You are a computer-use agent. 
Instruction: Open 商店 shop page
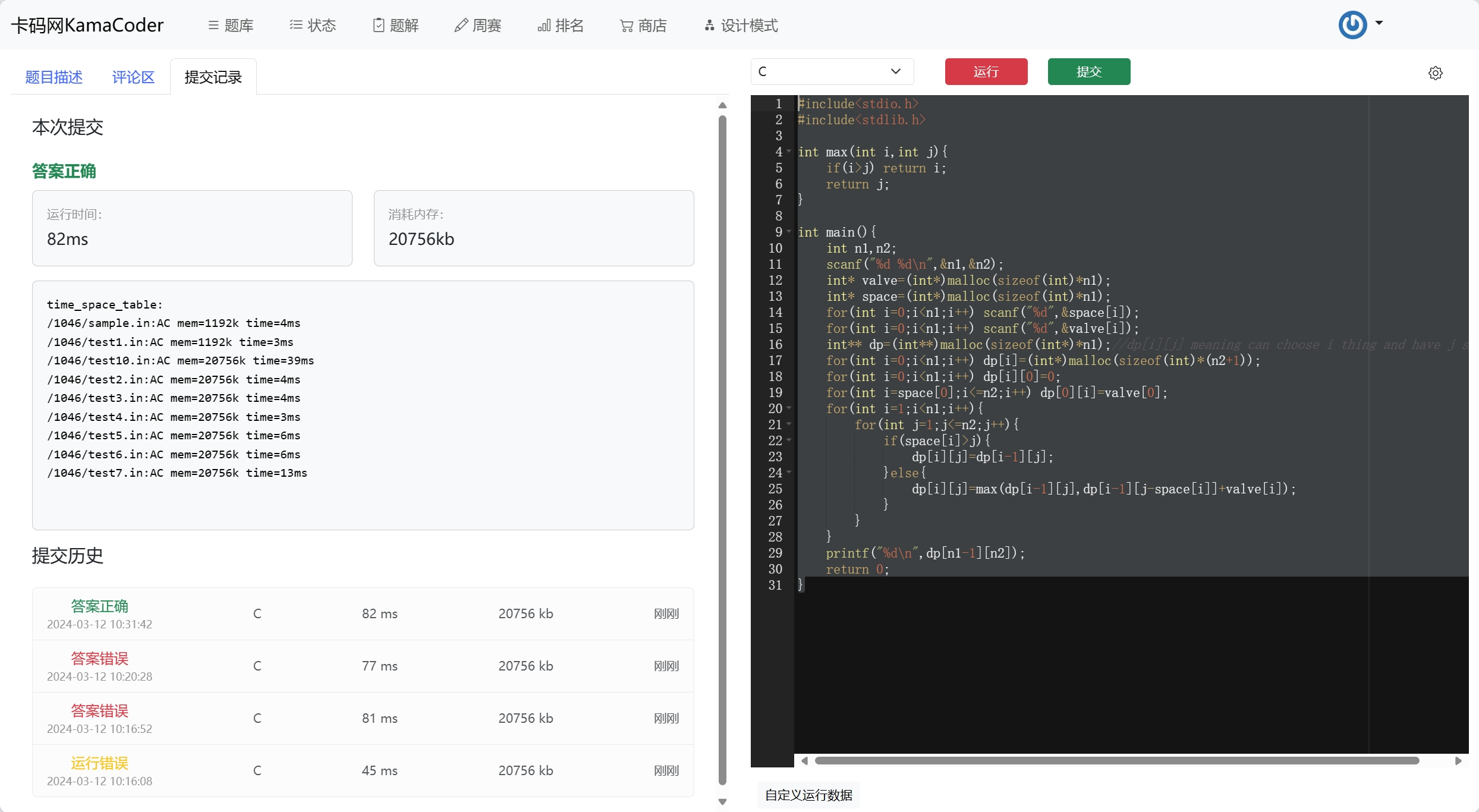click(x=643, y=26)
